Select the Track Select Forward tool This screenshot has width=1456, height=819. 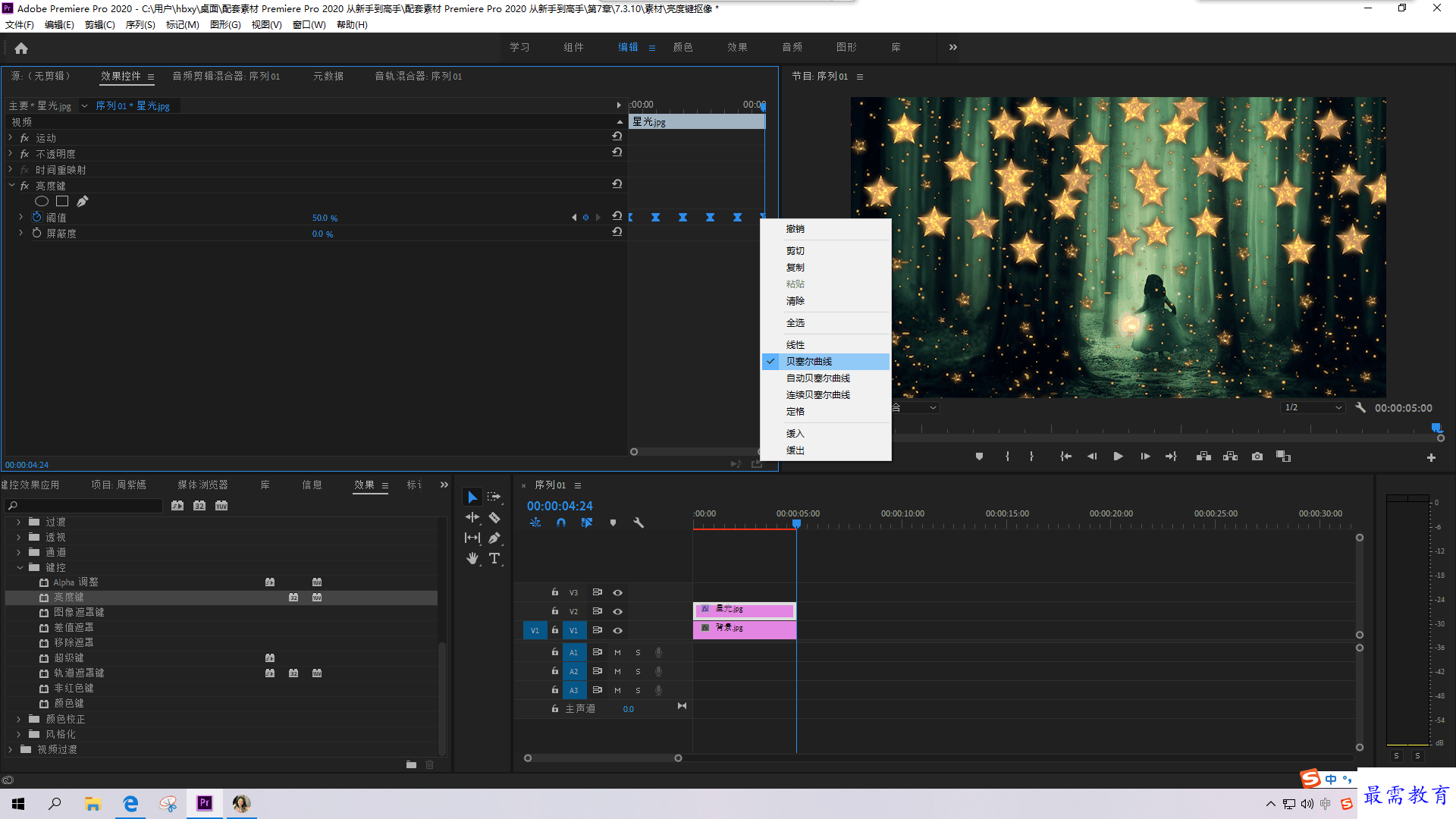(x=494, y=497)
